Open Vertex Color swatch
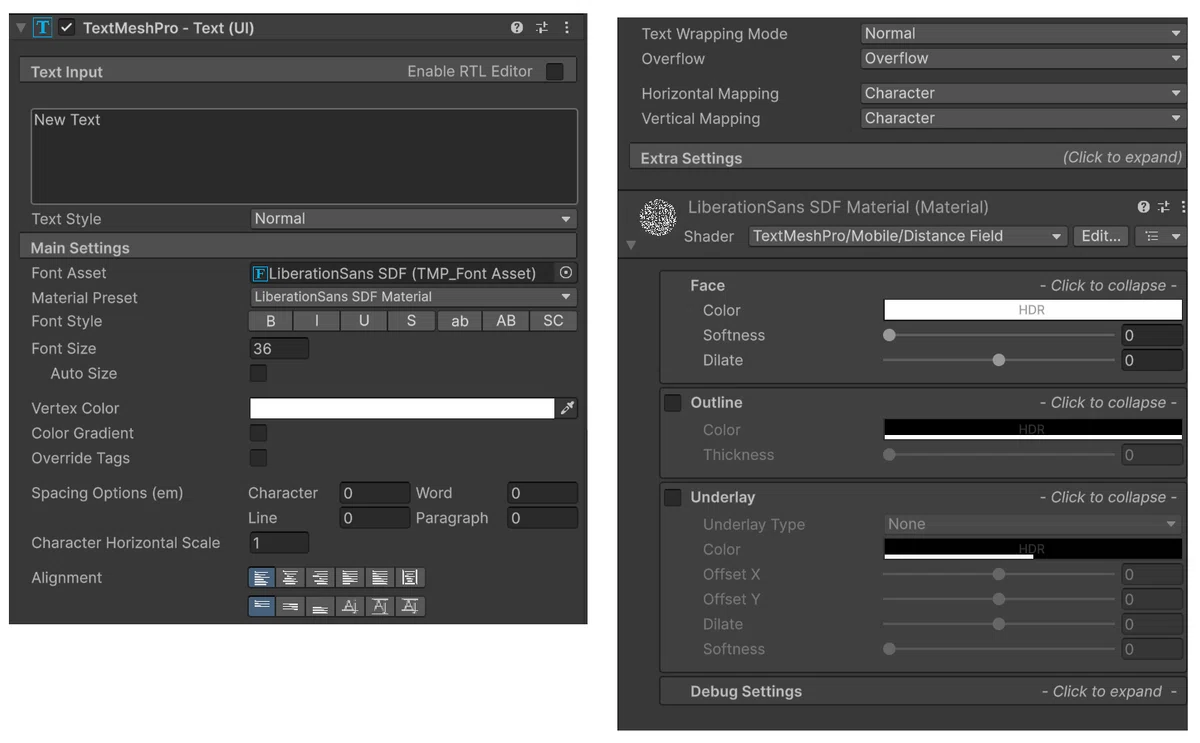Screen dimensions: 1200x743 click(402, 408)
